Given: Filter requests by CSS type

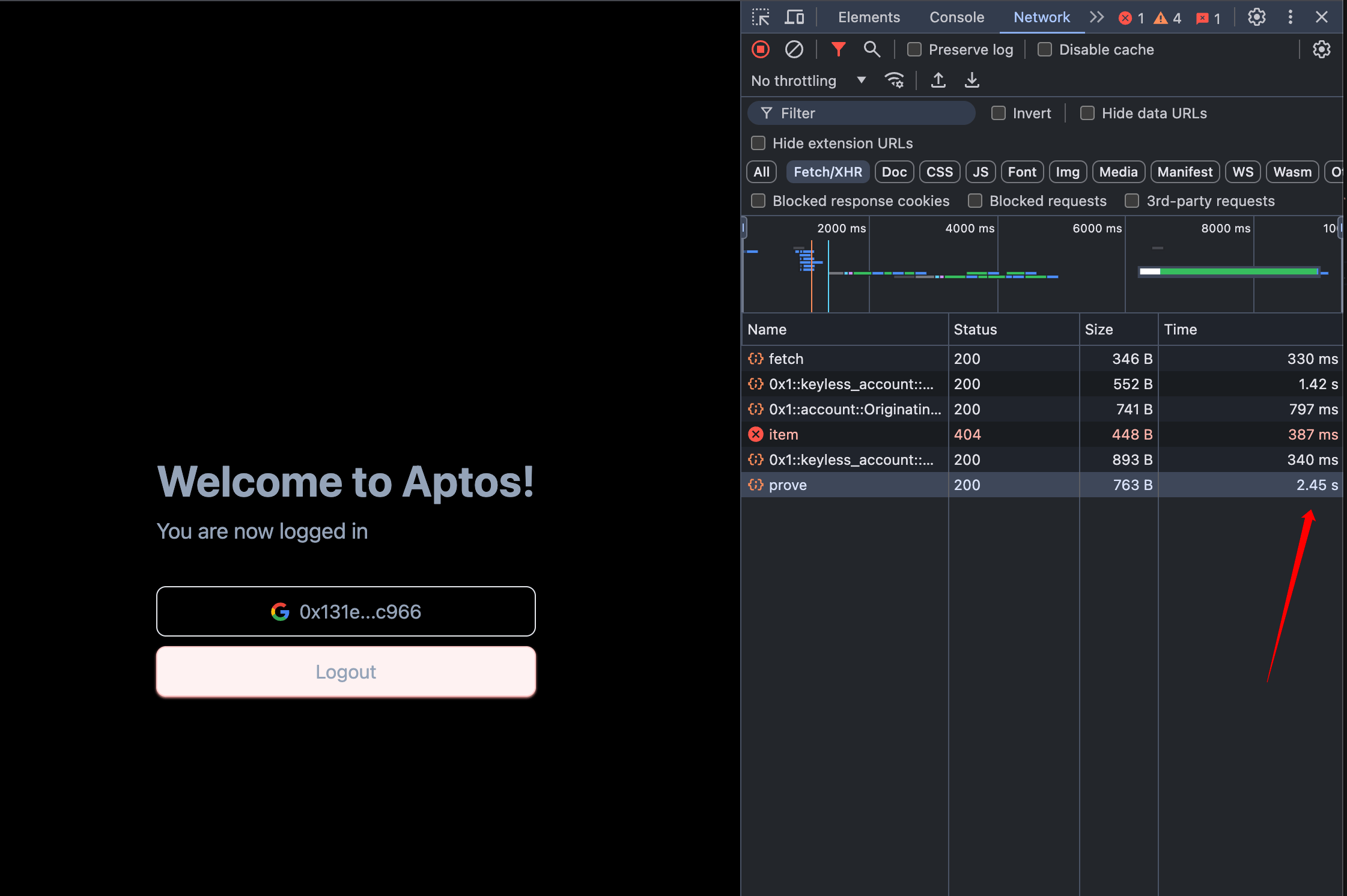Looking at the screenshot, I should (940, 172).
